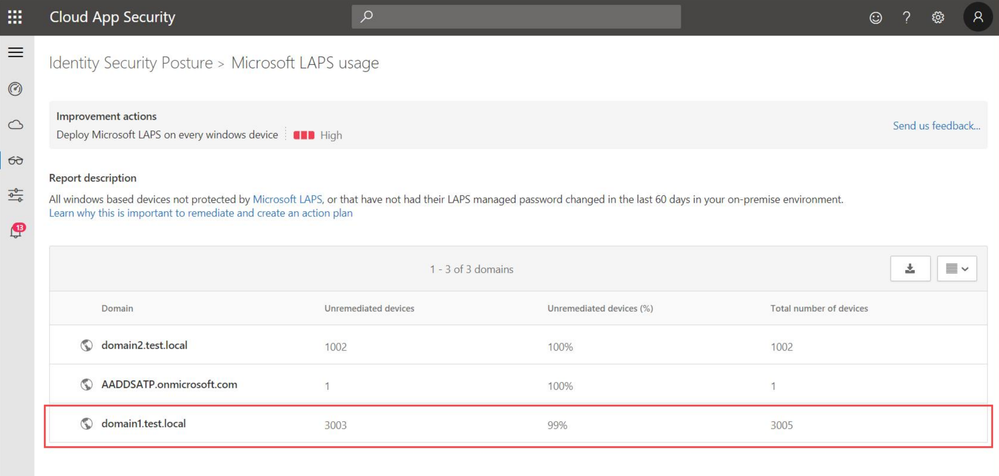
Task: Expand the hamburger navigation menu
Action: point(15,52)
